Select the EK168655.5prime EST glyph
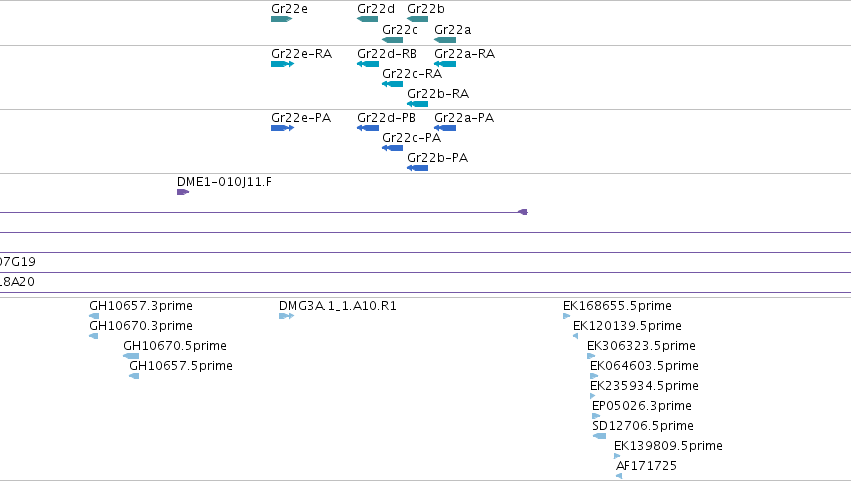851x481 pixels. 567,316
